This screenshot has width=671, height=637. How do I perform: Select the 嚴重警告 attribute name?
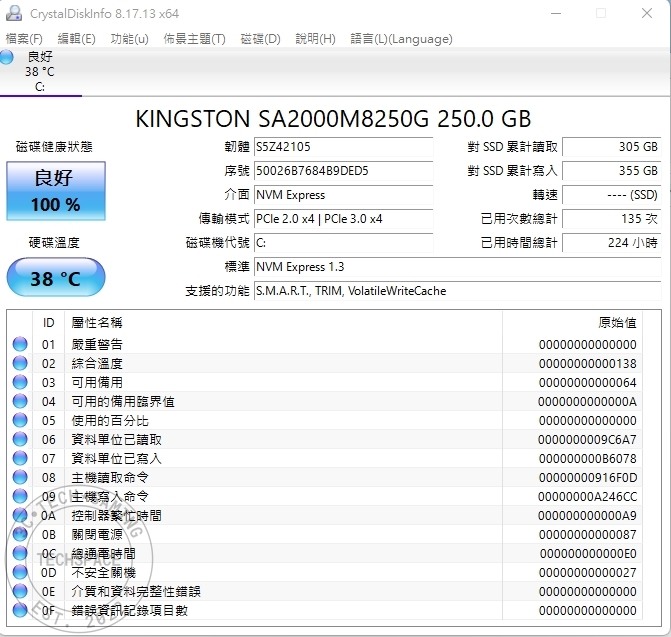97,344
